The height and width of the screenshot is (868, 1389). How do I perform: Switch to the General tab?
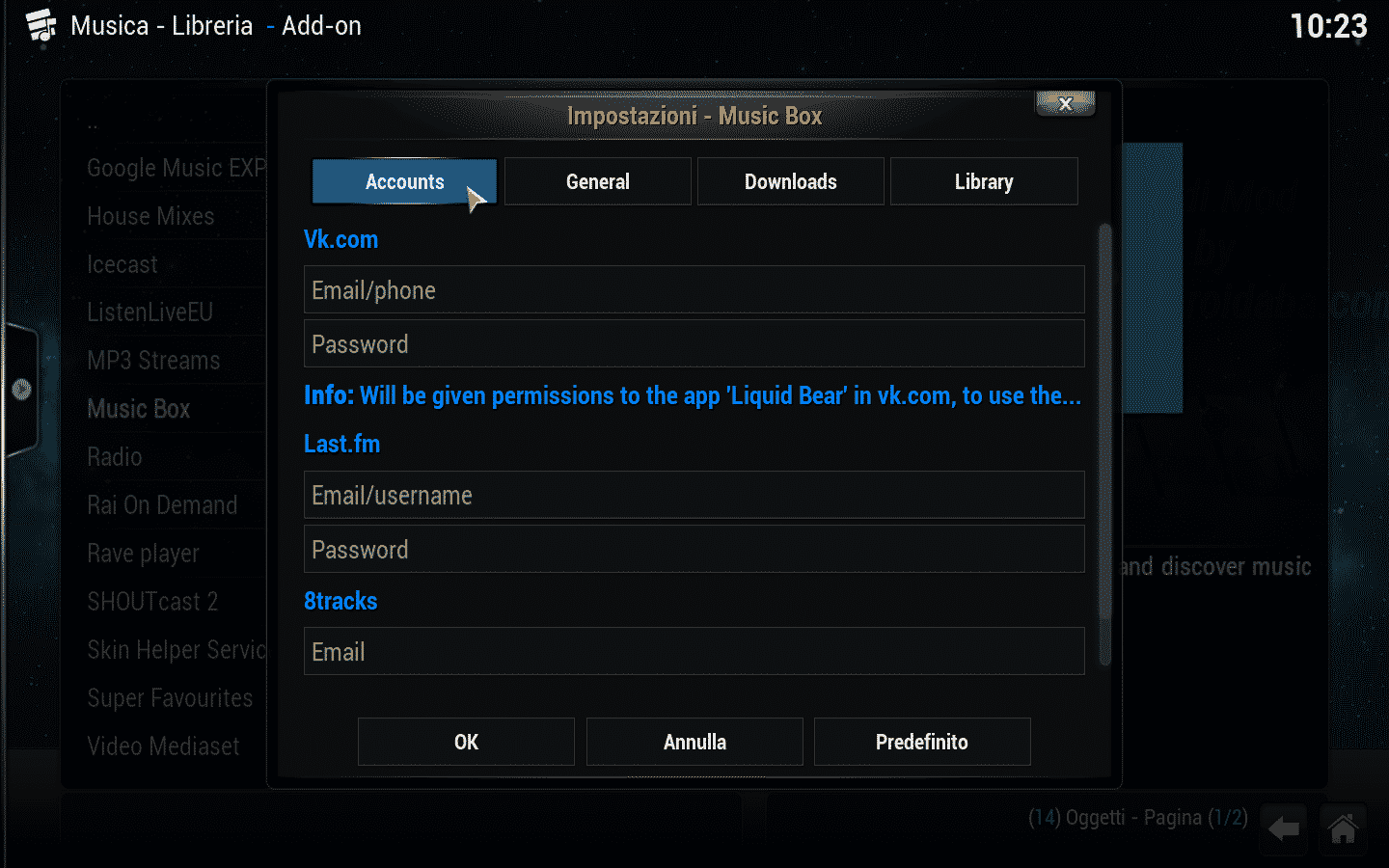(598, 181)
